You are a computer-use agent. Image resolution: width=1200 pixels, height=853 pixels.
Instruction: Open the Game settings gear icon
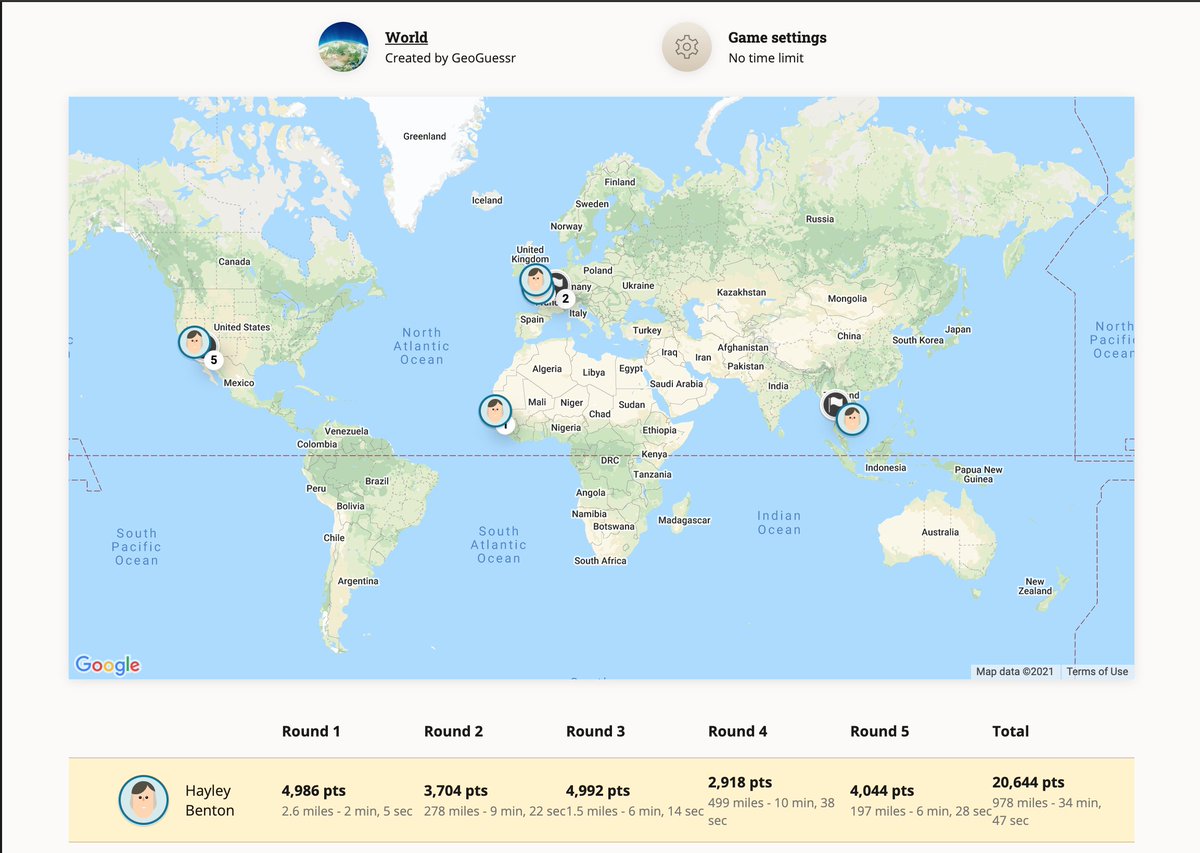[x=686, y=47]
